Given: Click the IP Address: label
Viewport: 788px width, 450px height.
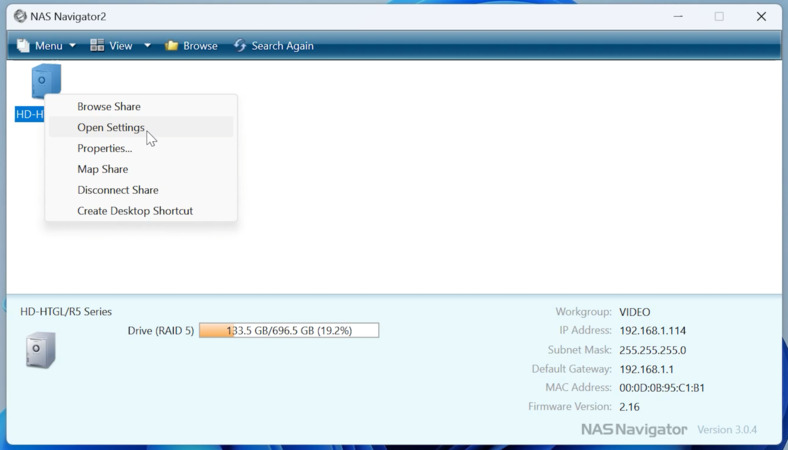Looking at the screenshot, I should 585,330.
